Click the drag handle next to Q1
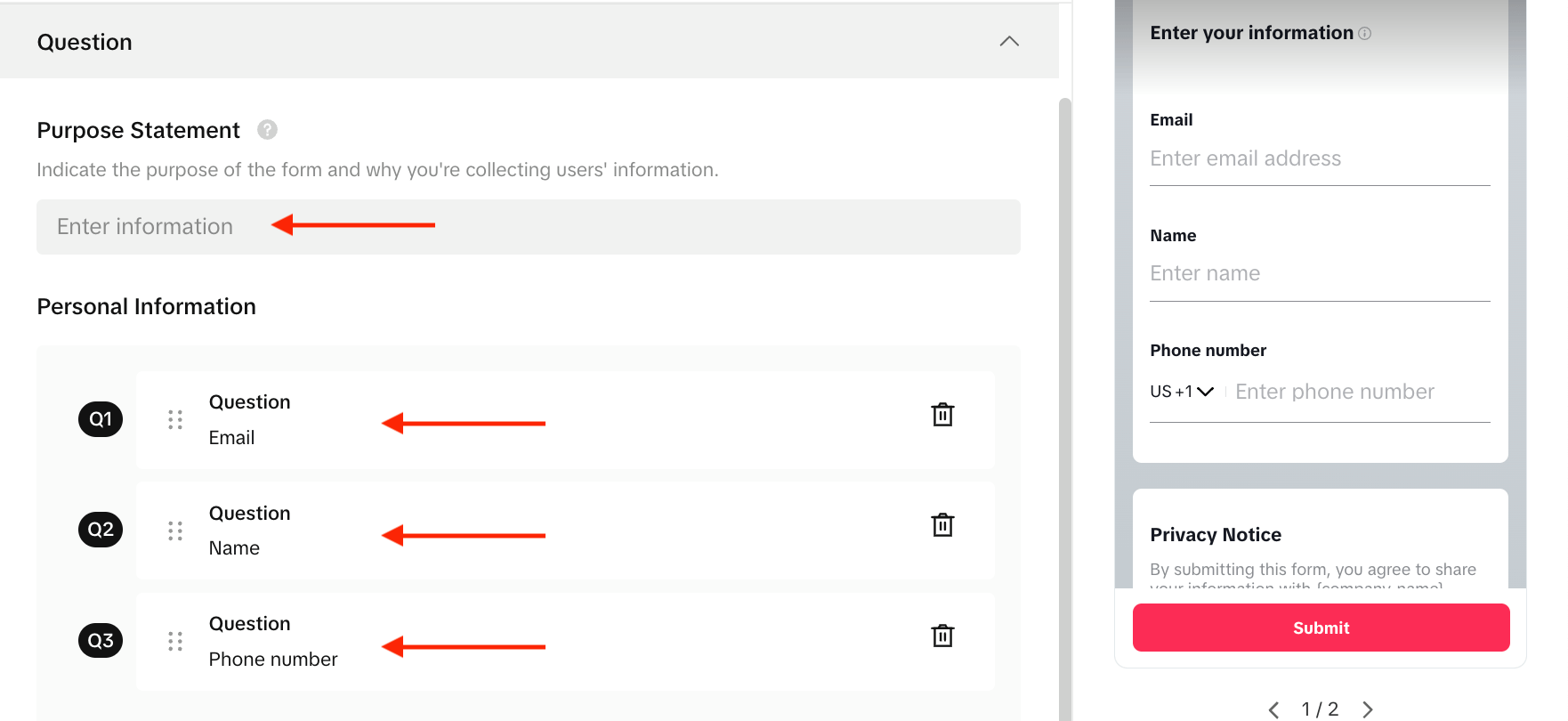 pyautogui.click(x=175, y=419)
